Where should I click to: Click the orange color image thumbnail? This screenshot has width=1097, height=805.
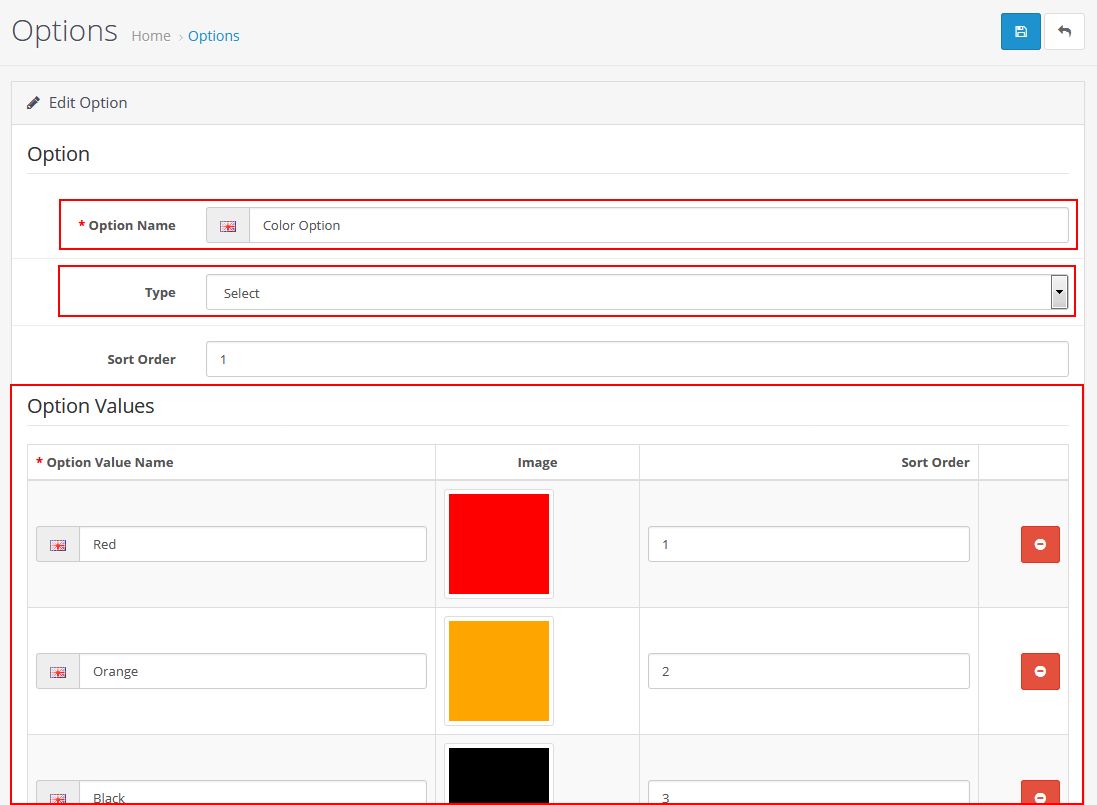point(499,671)
